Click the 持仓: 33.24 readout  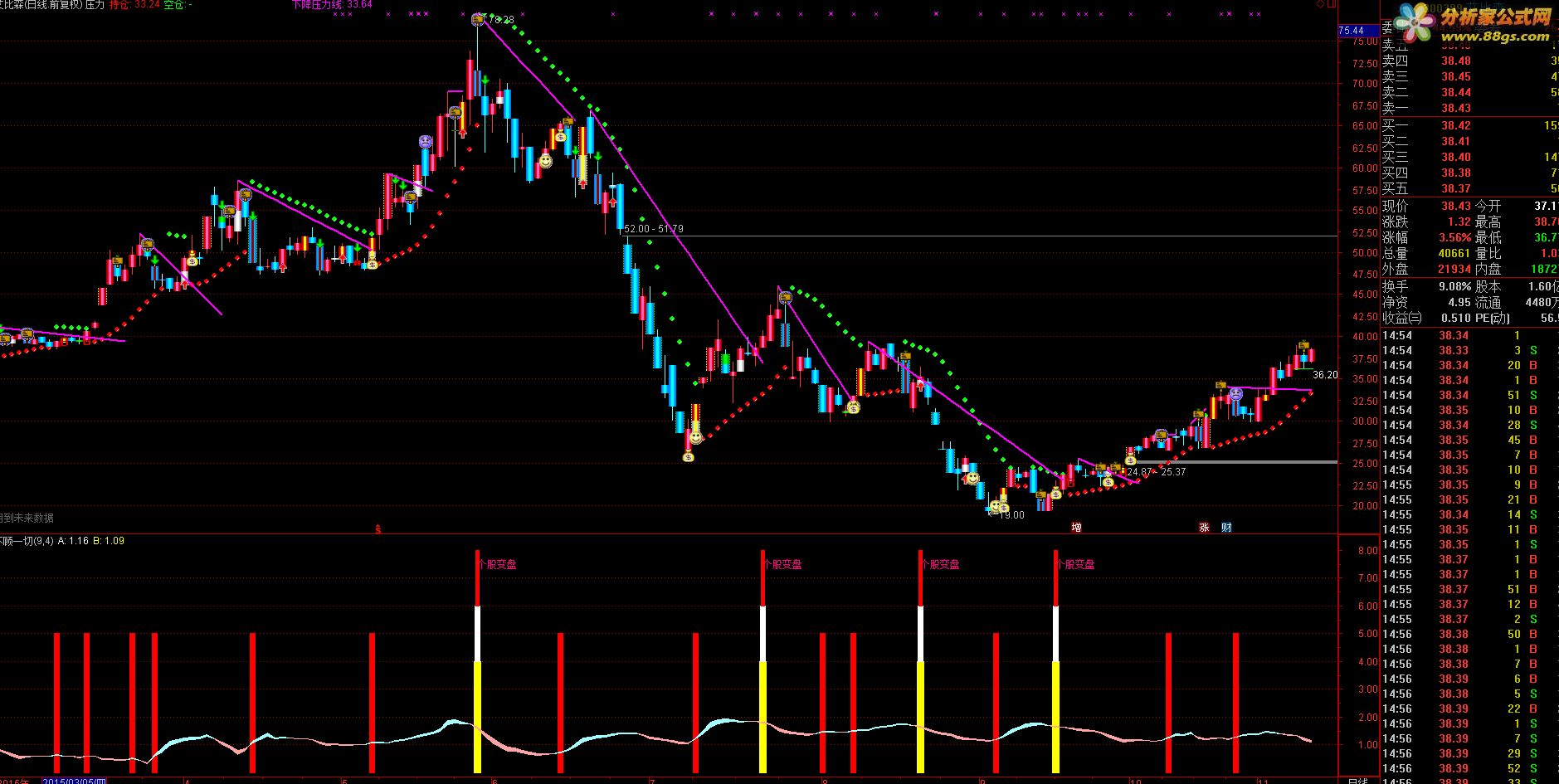[134, 4]
